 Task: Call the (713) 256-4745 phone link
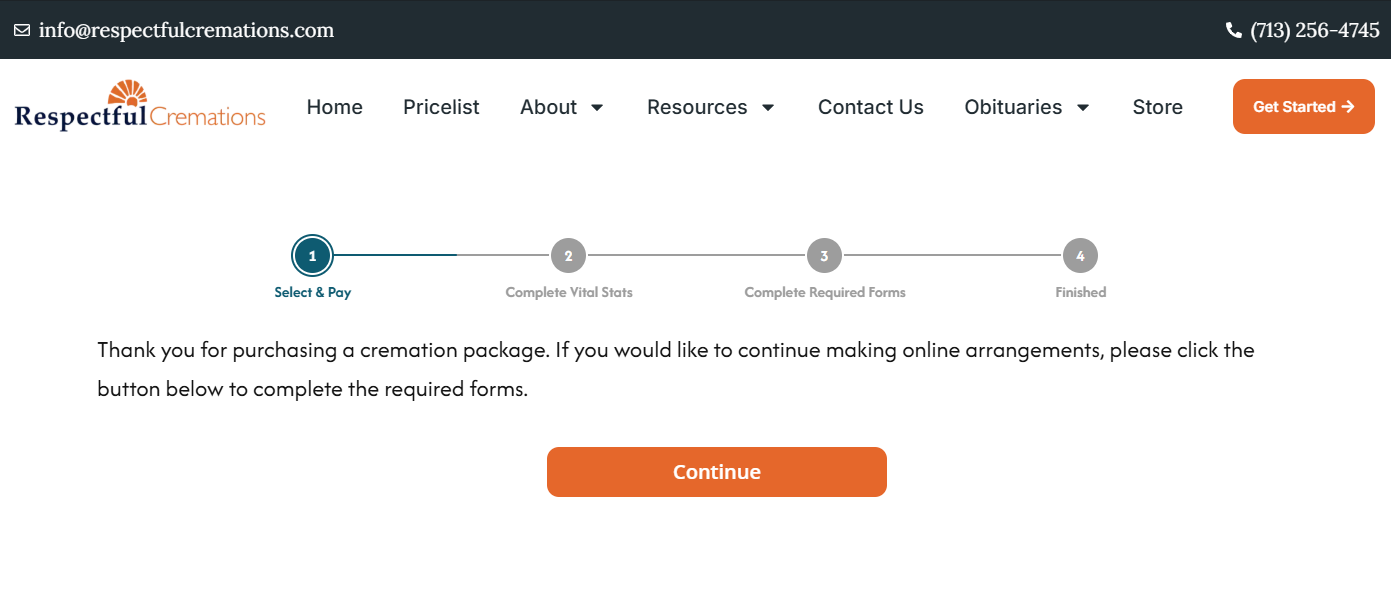point(1315,30)
